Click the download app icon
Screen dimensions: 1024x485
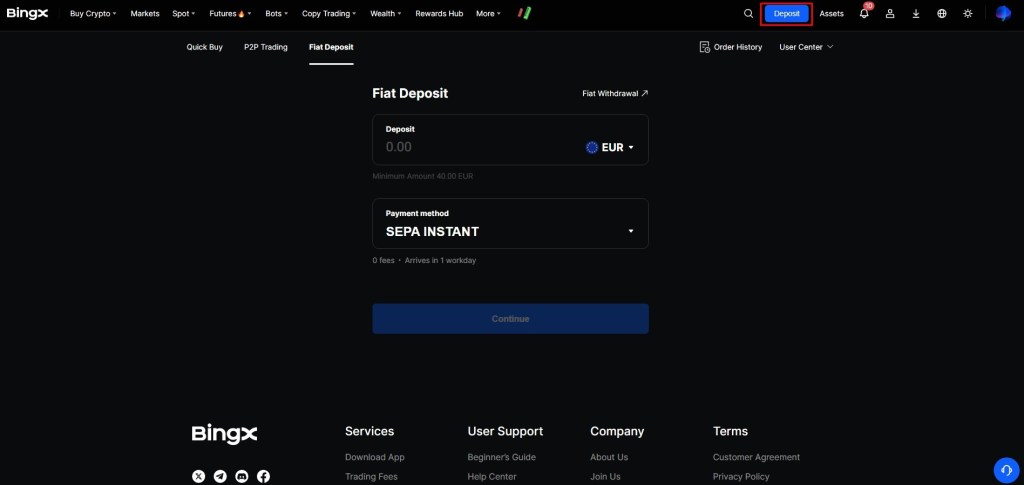pyautogui.click(x=916, y=14)
